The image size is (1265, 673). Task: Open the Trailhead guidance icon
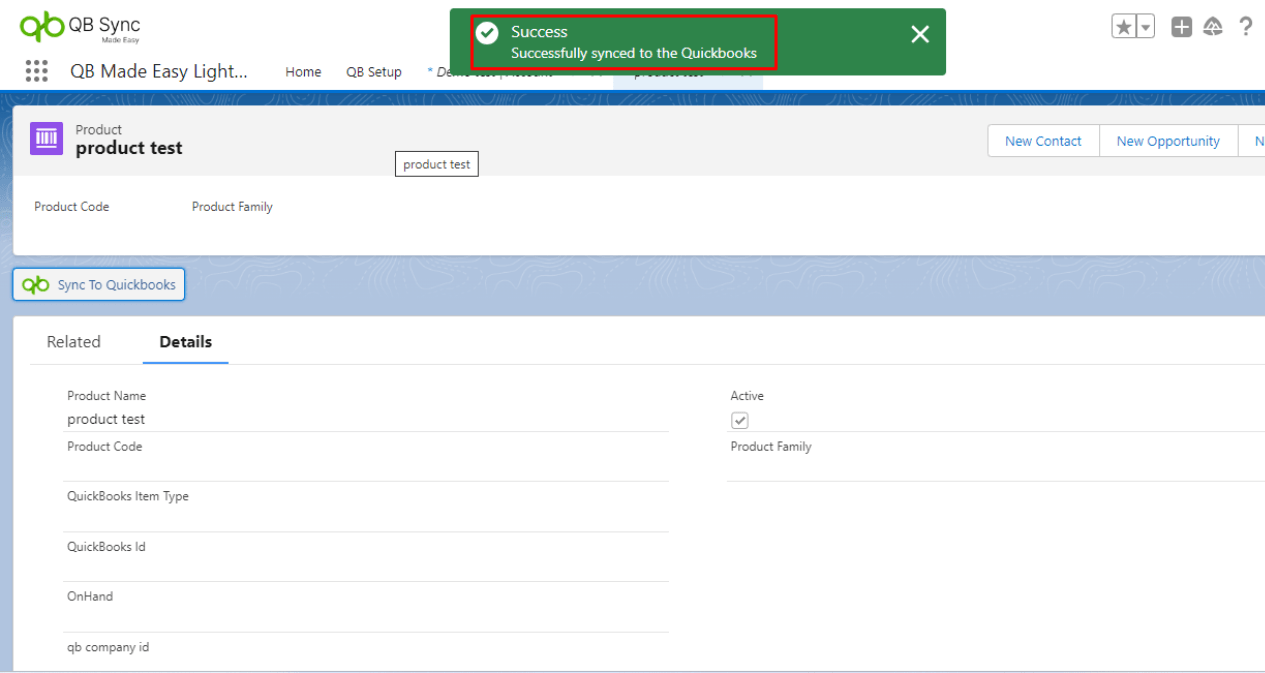[x=1213, y=27]
